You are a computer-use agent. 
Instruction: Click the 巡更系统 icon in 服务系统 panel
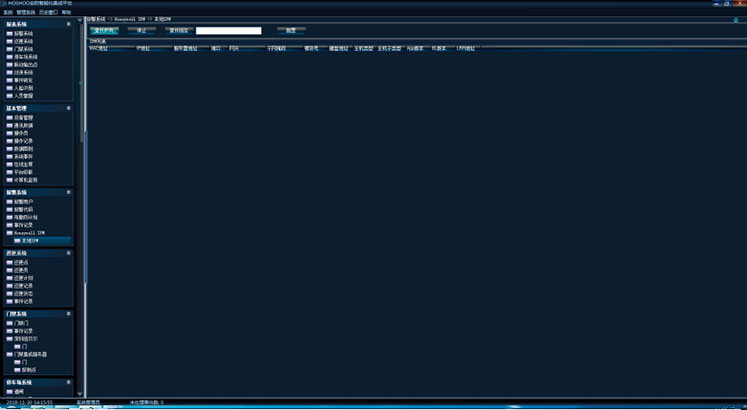coord(9,41)
